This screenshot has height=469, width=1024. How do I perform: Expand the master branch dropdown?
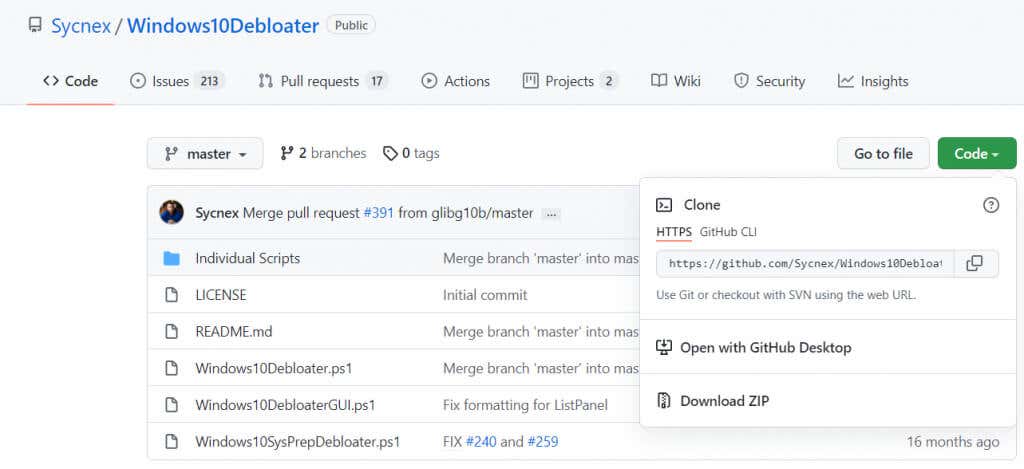[x=205, y=154]
